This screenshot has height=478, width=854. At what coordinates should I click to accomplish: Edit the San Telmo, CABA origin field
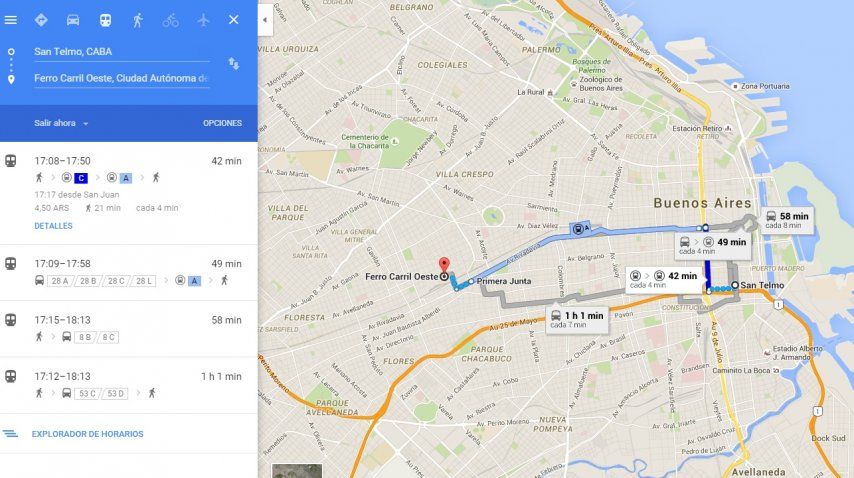click(121, 52)
